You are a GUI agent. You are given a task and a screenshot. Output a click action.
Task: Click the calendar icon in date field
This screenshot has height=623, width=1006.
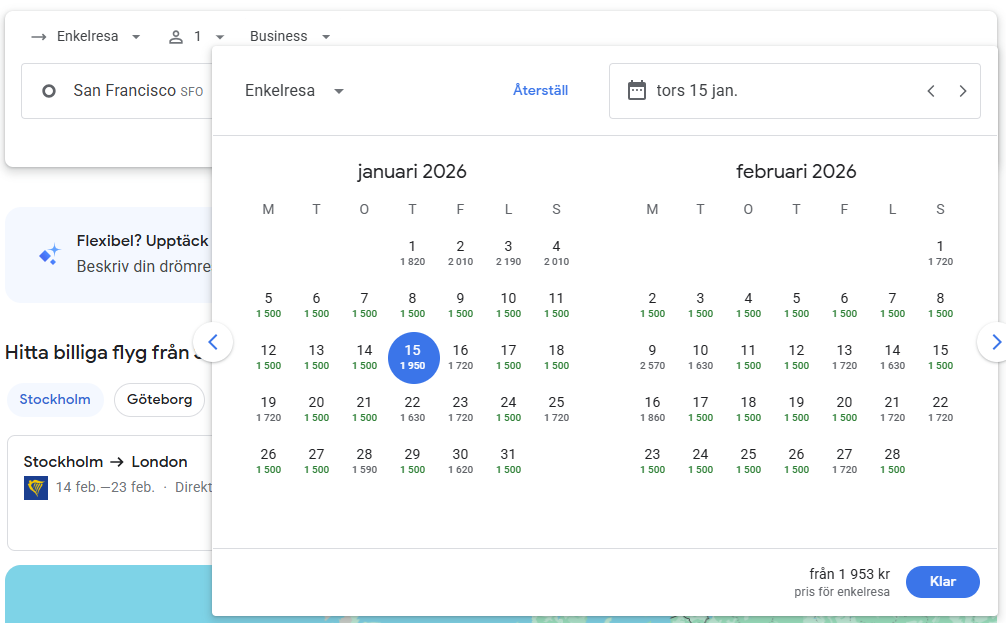[637, 91]
